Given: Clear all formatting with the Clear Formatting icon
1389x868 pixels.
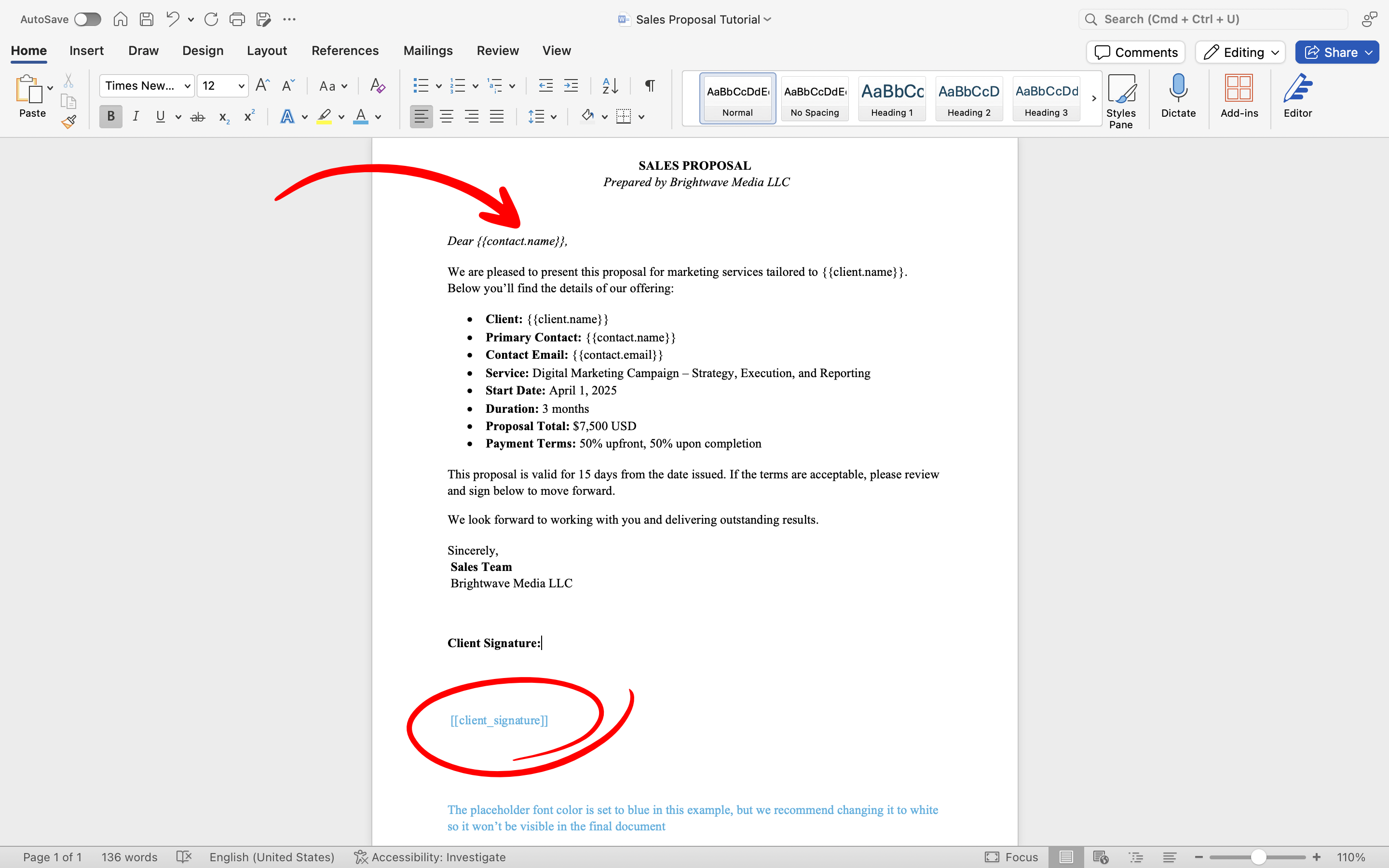Looking at the screenshot, I should [x=377, y=85].
